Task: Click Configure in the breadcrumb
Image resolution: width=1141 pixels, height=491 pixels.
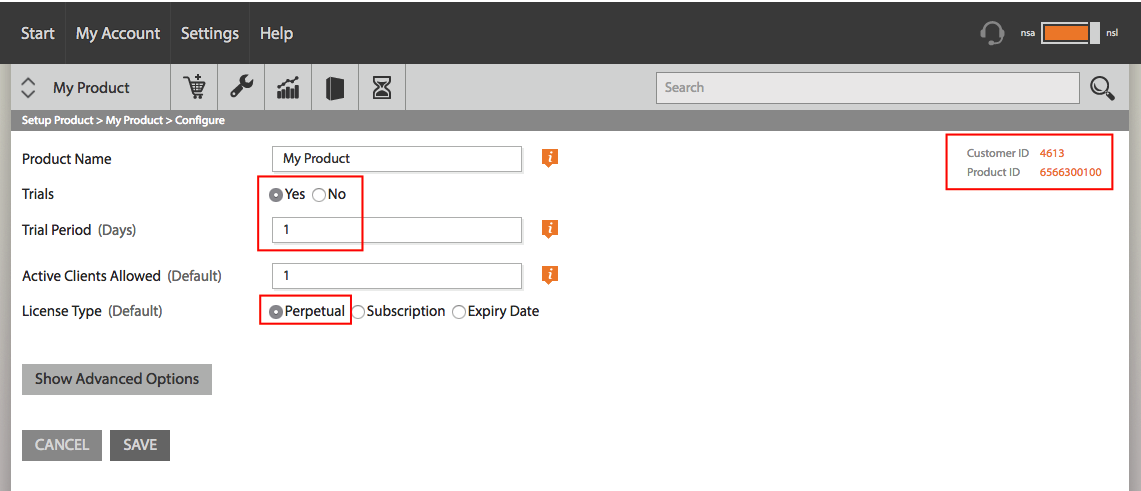Action: [x=200, y=120]
